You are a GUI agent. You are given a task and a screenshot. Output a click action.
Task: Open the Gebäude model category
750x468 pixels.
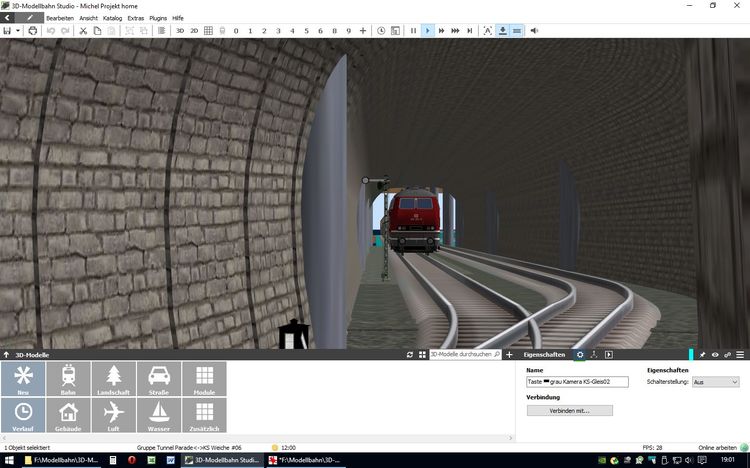pyautogui.click(x=68, y=415)
